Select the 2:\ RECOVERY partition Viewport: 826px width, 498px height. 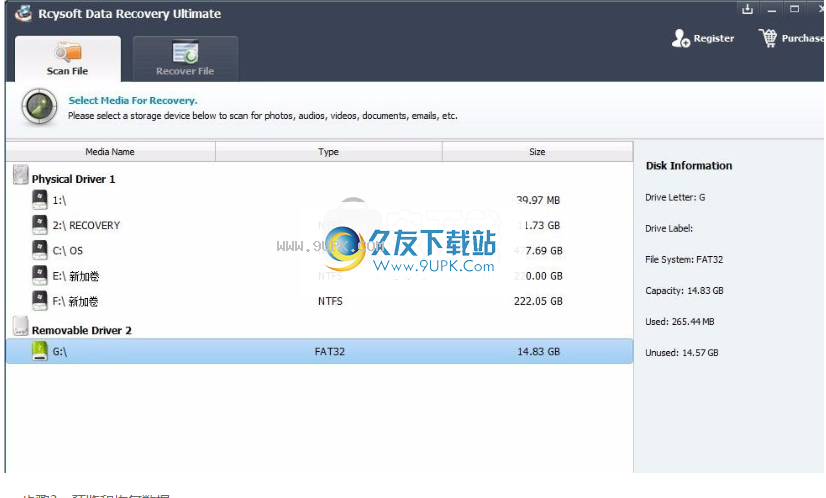tap(319, 226)
